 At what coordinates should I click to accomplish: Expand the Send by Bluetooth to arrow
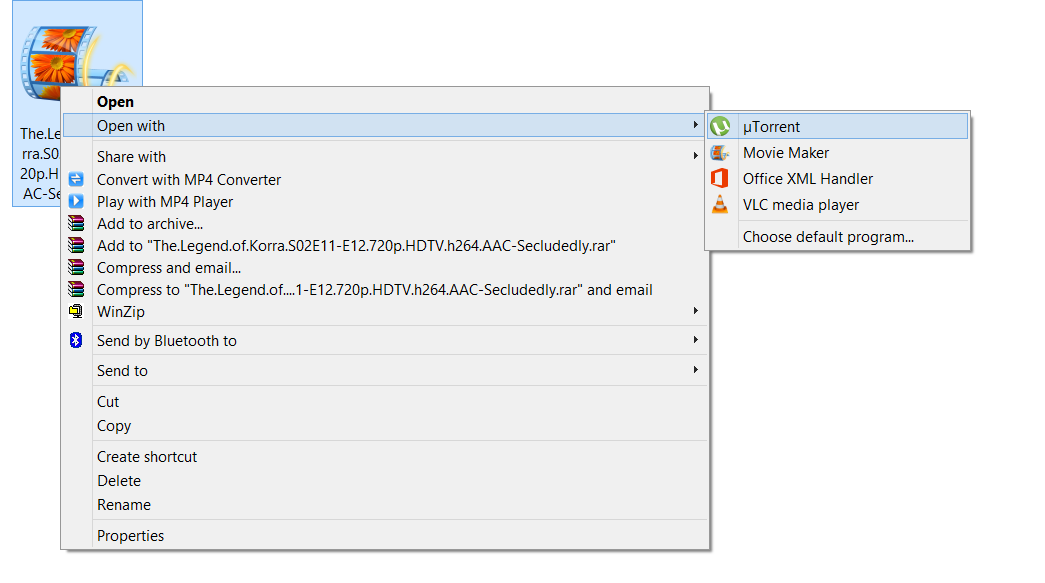695,340
